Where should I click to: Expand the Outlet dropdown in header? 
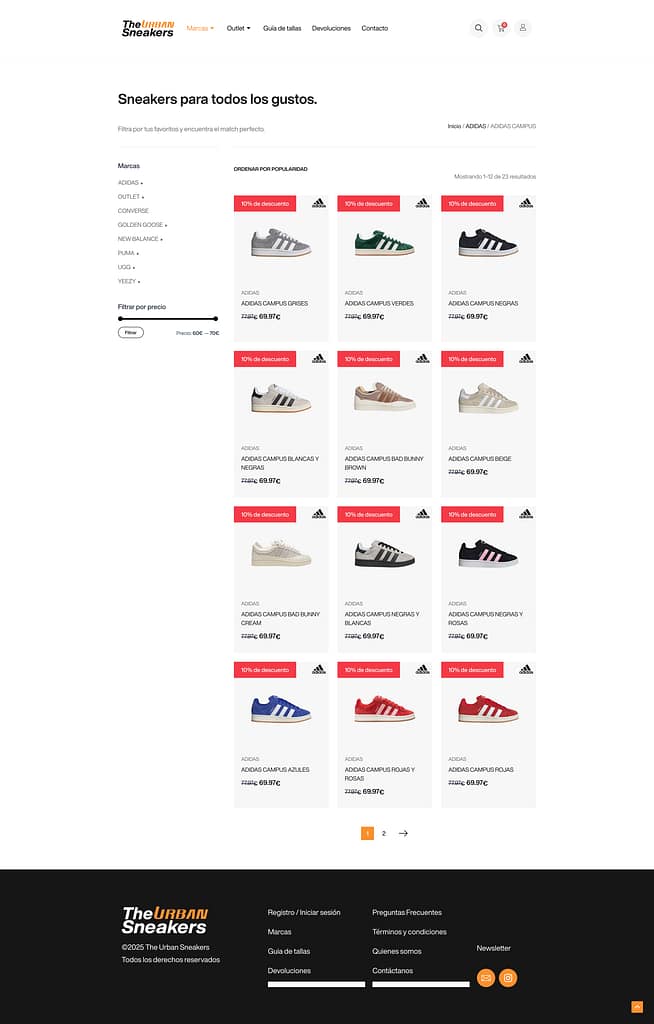[x=238, y=28]
